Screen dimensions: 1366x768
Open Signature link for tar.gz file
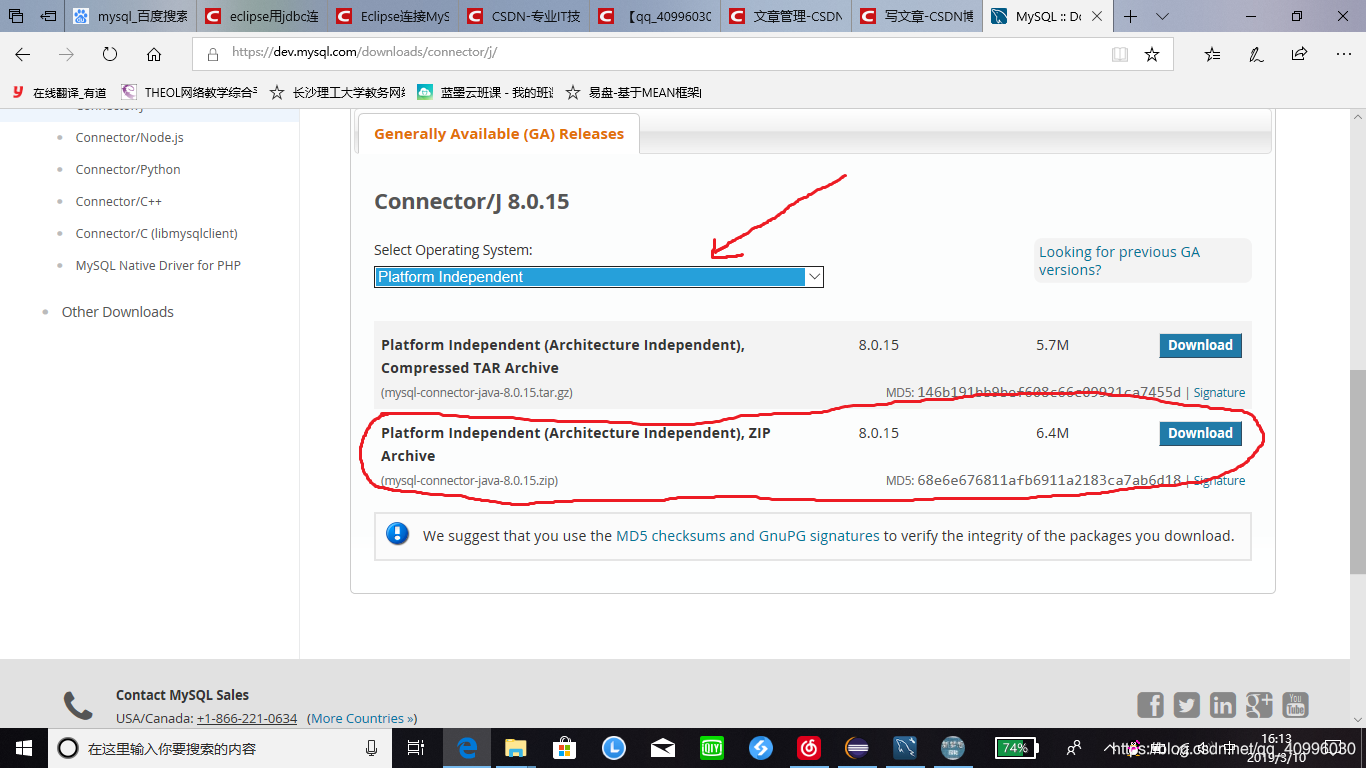pos(1219,393)
